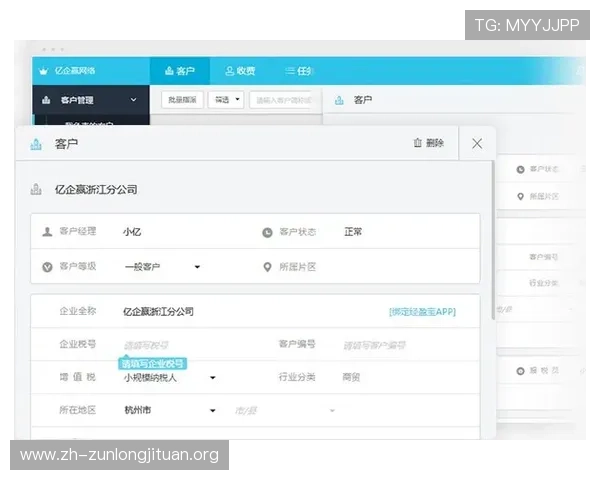
Task: Switch to the 收费 tab
Action: (x=240, y=71)
